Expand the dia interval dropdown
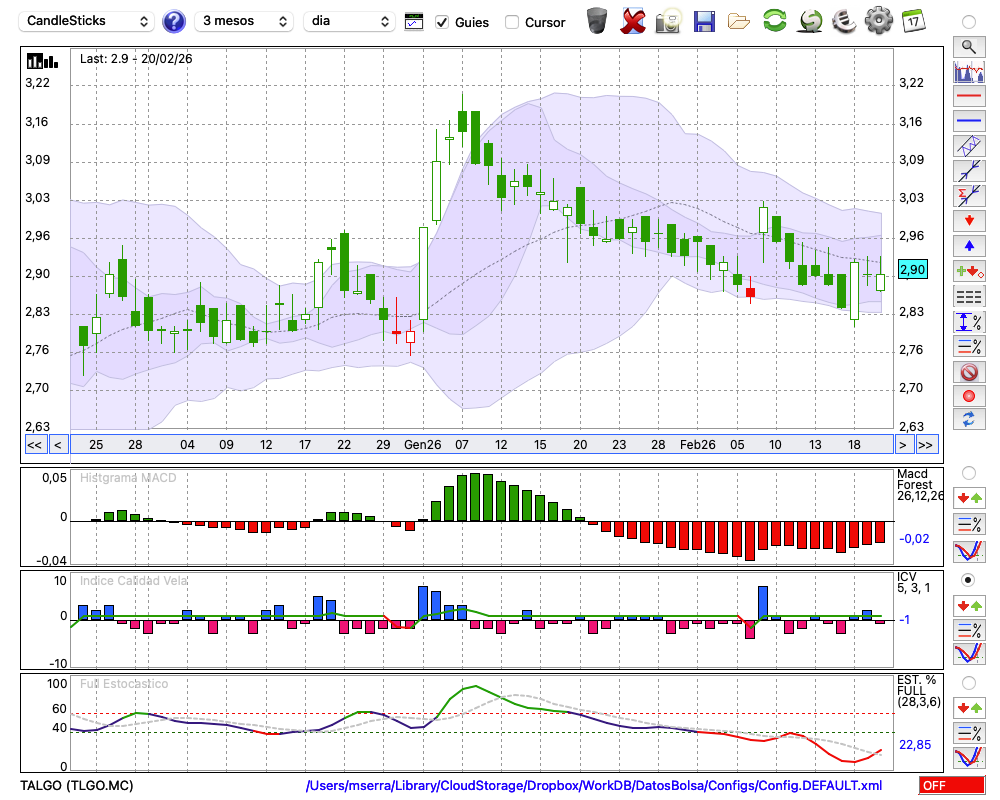 tap(350, 21)
